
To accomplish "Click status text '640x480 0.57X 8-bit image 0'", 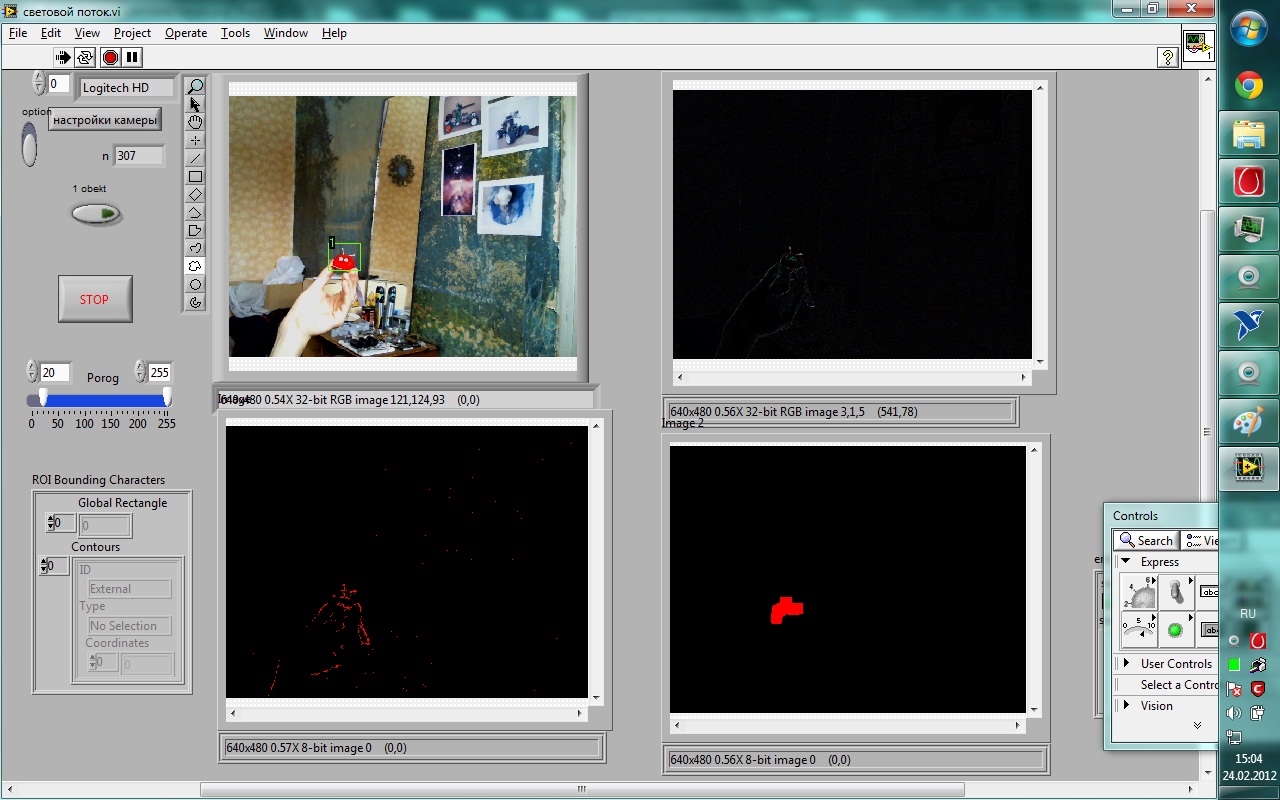I will (x=299, y=748).
